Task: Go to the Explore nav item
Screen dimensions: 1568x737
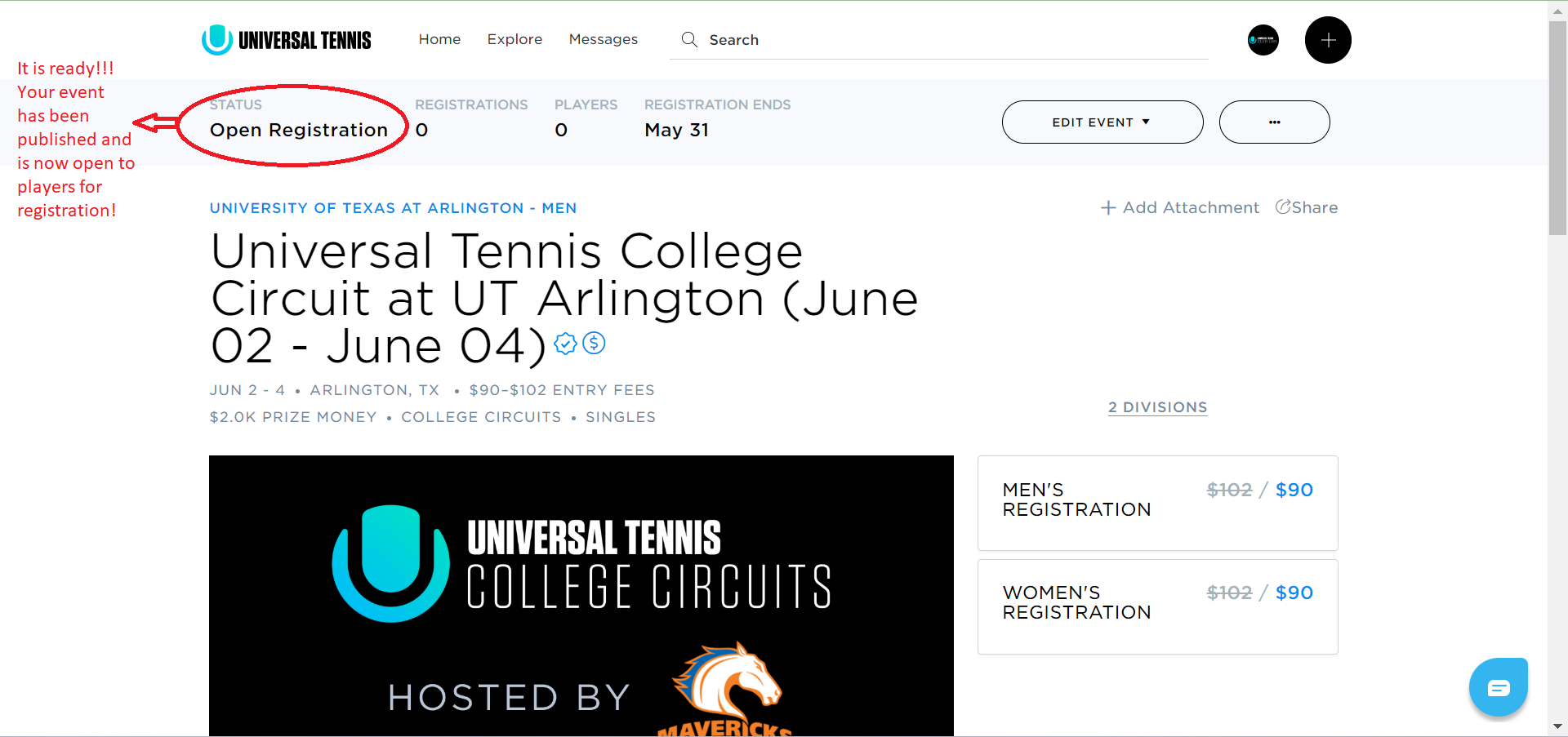Action: pos(514,39)
